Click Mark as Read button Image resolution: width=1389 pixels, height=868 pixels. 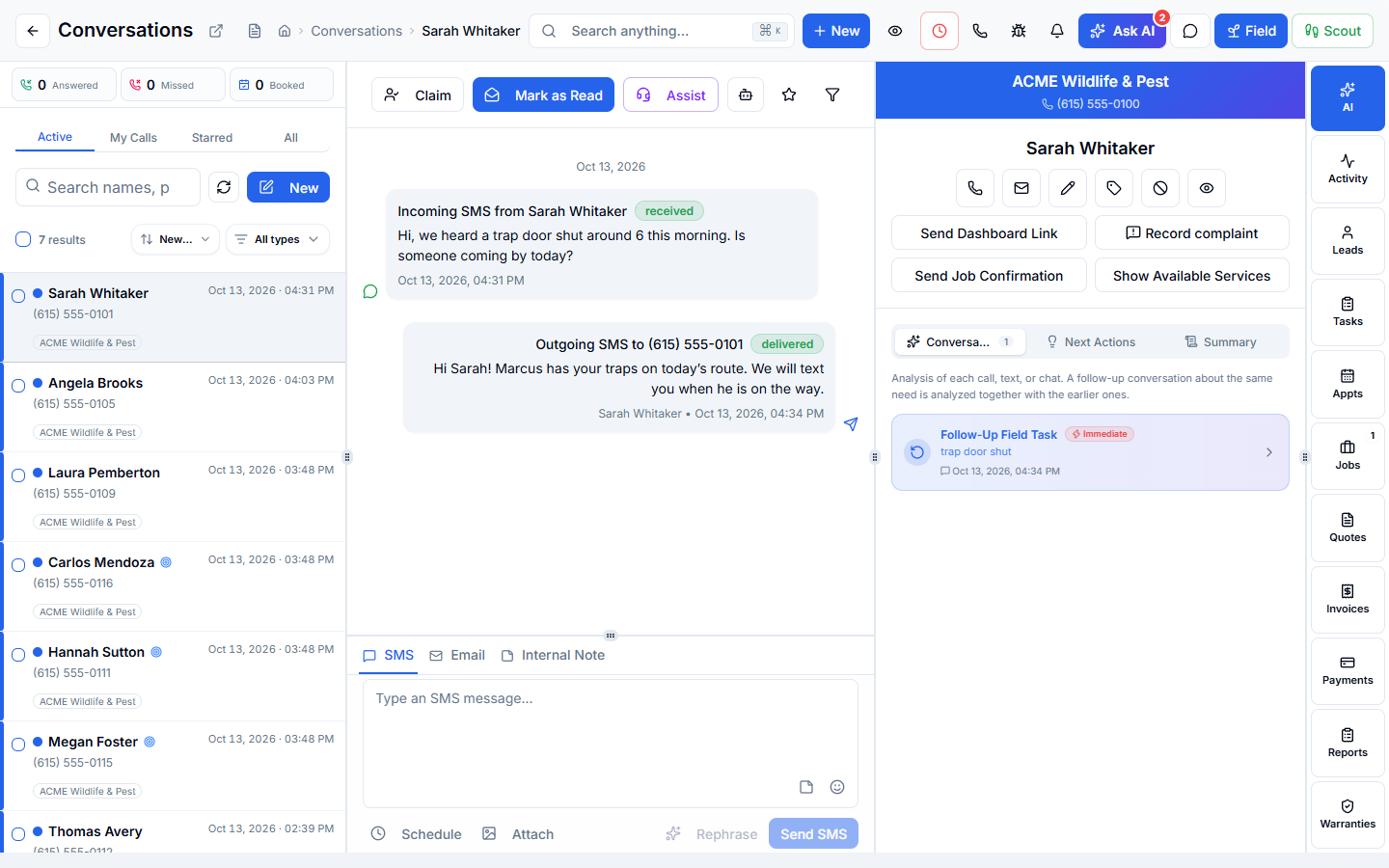coord(543,95)
